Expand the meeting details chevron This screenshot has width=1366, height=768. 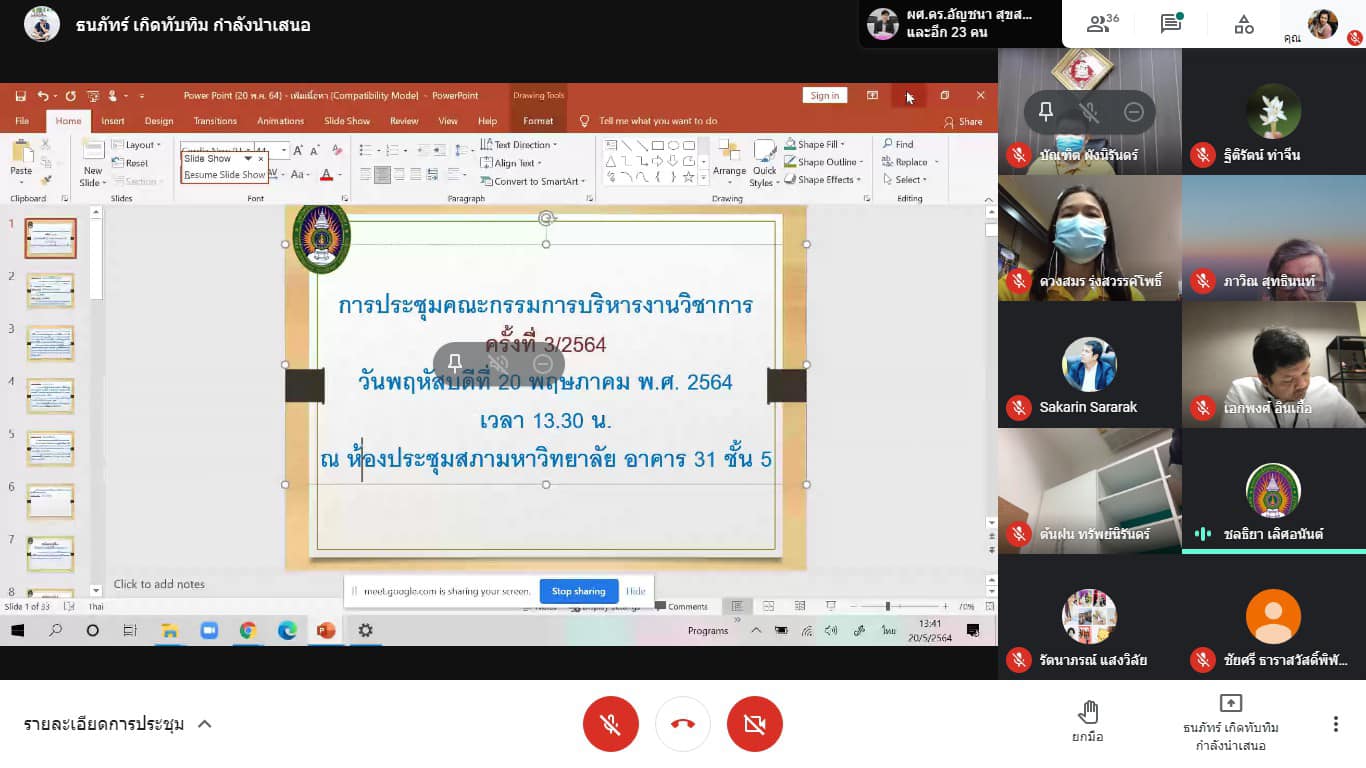pos(205,724)
